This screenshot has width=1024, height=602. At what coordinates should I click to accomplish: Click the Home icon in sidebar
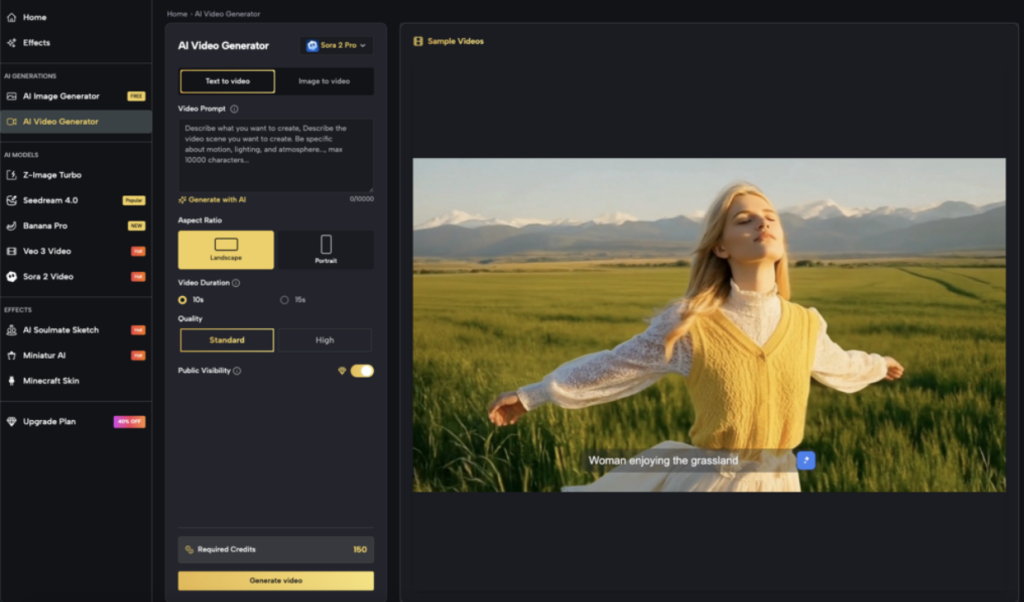[x=12, y=18]
